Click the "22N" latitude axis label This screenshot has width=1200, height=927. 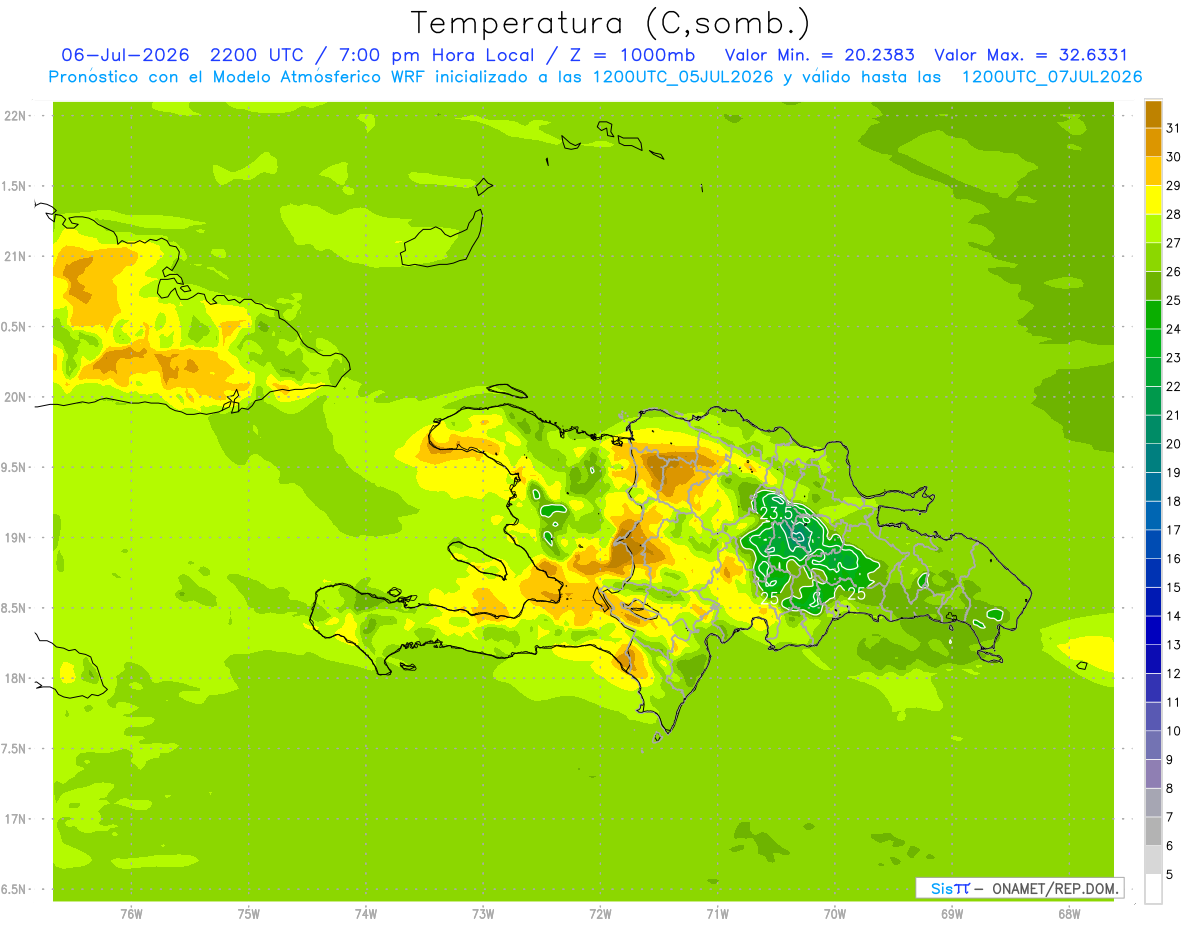click(16, 116)
